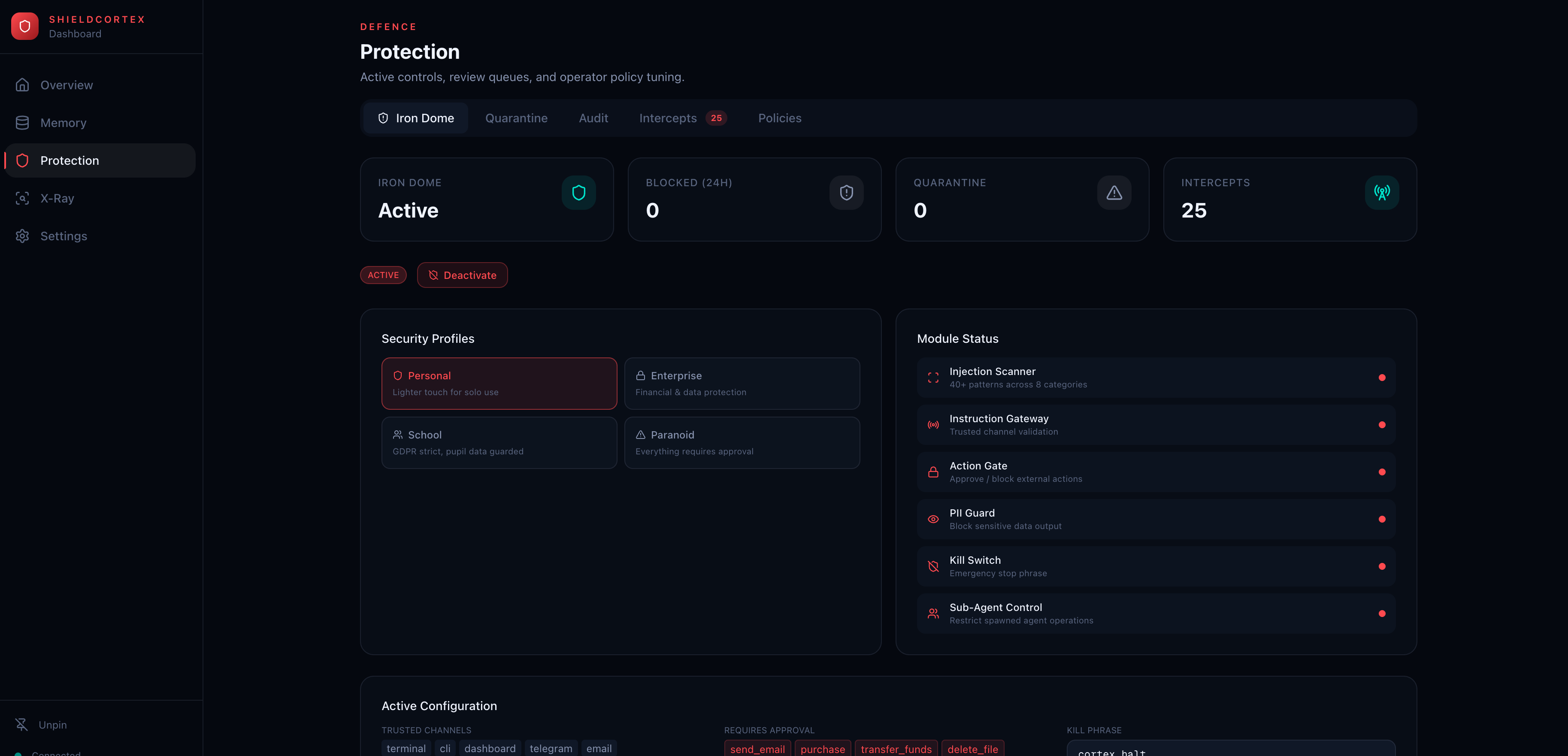The image size is (1568, 756).
Task: Go to Overview in sidebar
Action: pyautogui.click(x=100, y=85)
